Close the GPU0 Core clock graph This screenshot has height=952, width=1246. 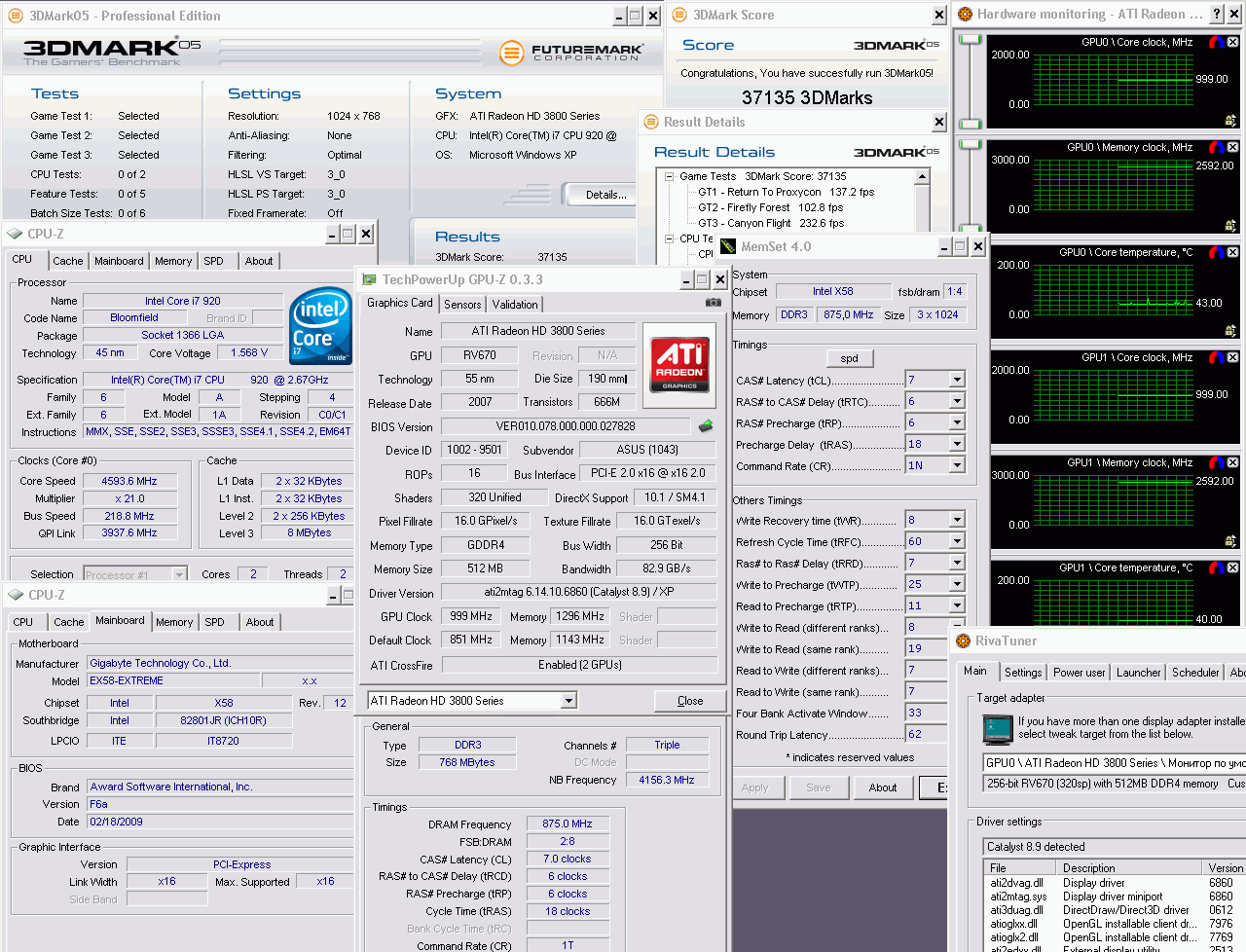pos(1232,42)
